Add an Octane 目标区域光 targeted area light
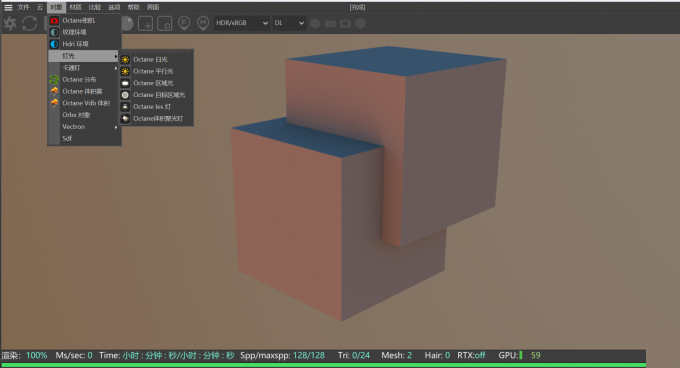680x368 pixels. (x=156, y=95)
